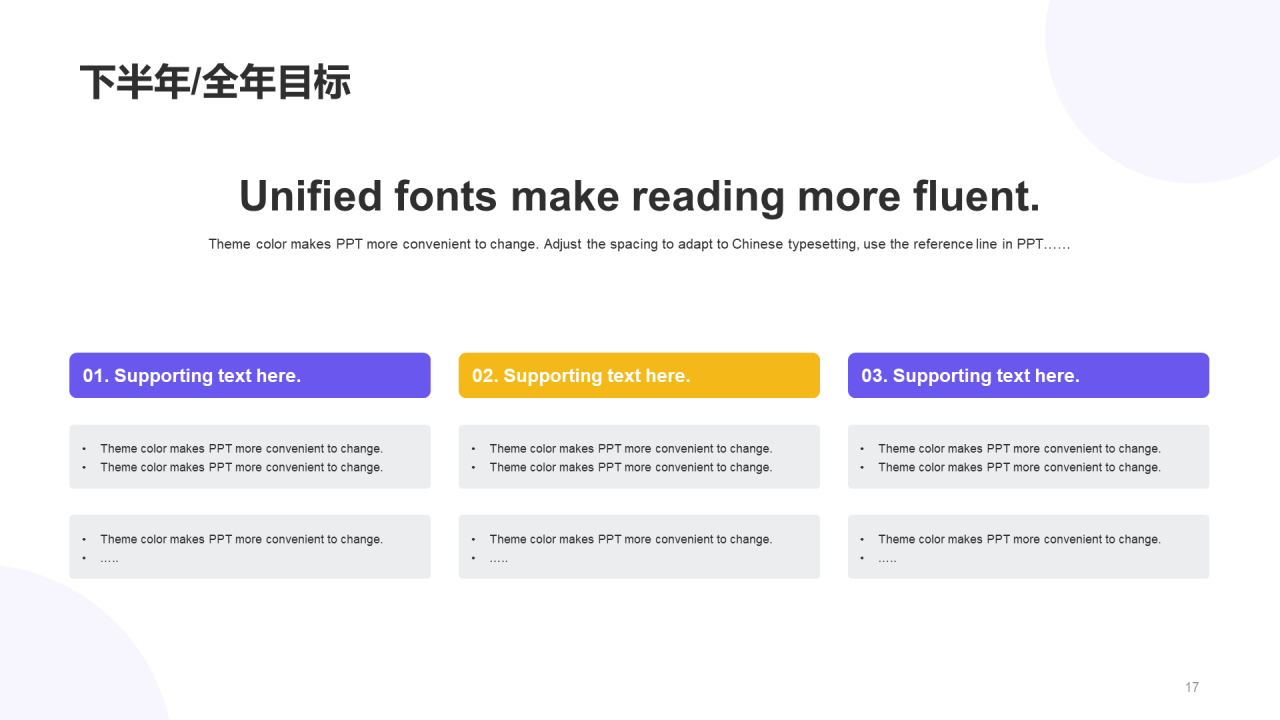Image resolution: width=1280 pixels, height=720 pixels.
Task: Select the purple '01. Supporting text here.' header
Action: [250, 375]
